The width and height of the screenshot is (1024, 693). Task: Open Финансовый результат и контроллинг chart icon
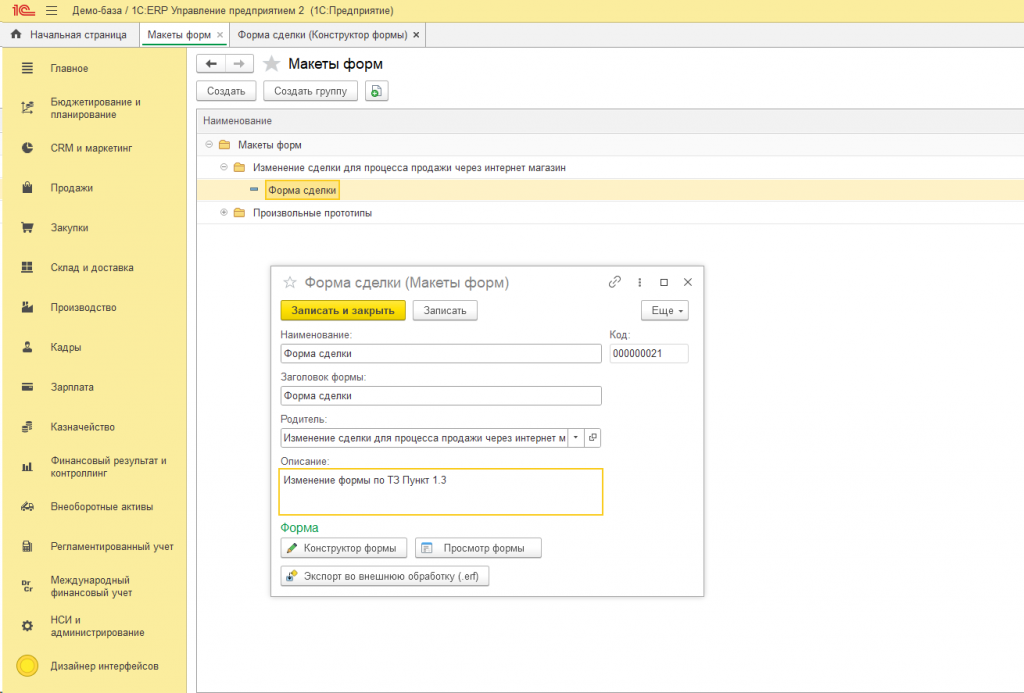tap(27, 466)
